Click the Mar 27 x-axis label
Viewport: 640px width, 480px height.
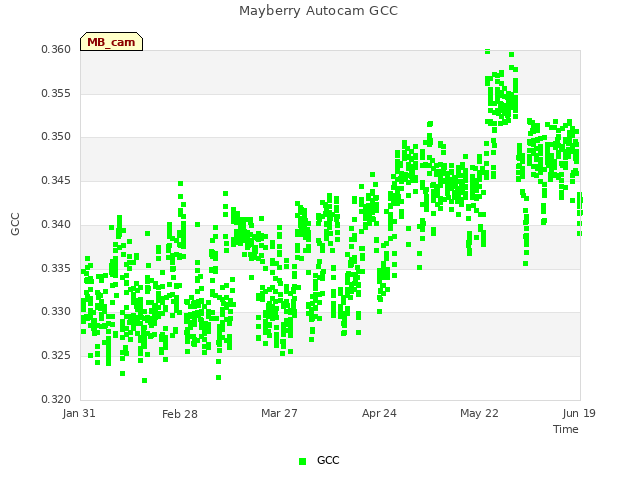pyautogui.click(x=279, y=413)
